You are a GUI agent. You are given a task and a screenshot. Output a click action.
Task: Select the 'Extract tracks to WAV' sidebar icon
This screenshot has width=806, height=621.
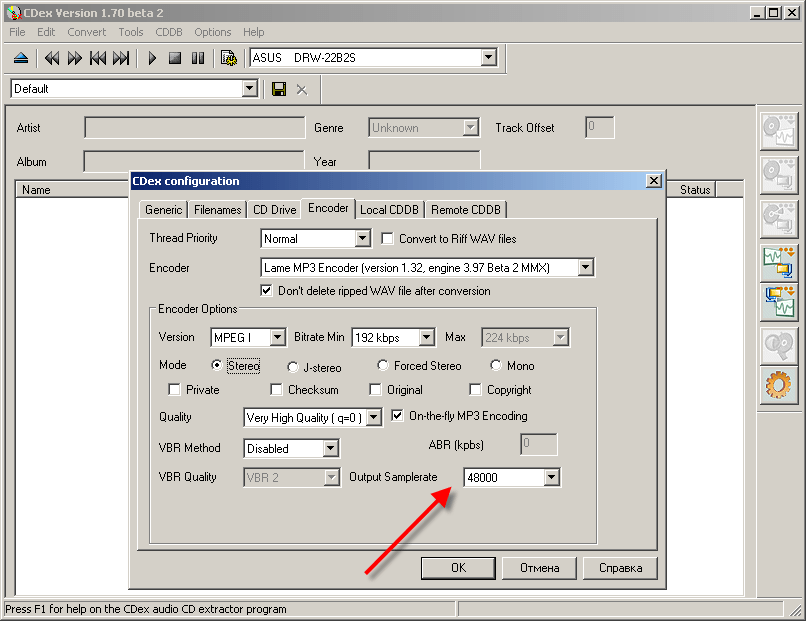779,131
